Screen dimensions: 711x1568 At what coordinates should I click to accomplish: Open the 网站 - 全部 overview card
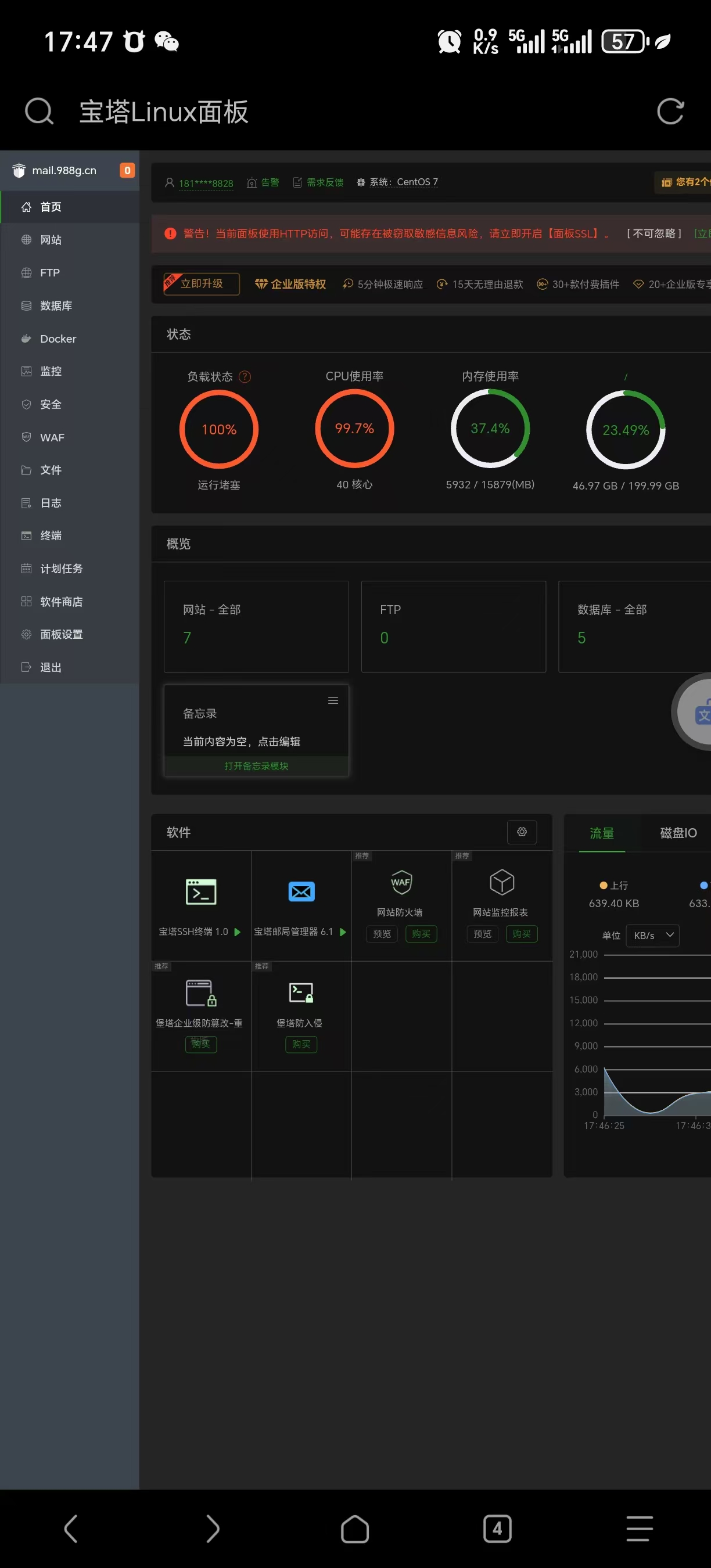256,627
